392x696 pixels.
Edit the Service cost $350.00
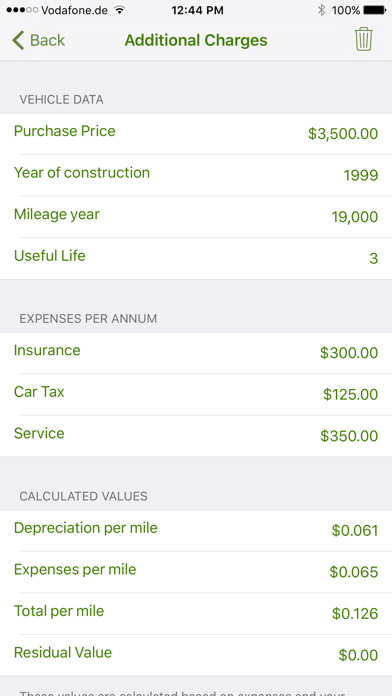point(349,436)
